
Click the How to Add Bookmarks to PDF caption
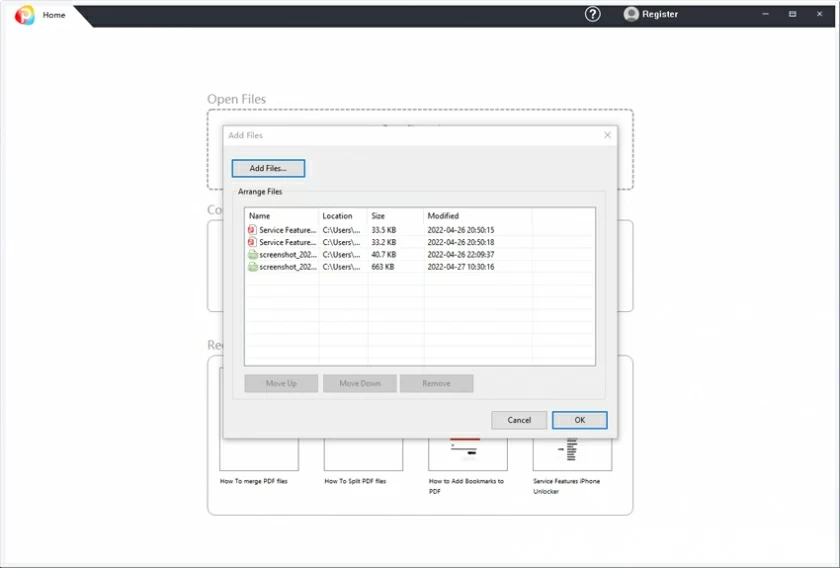(x=466, y=486)
